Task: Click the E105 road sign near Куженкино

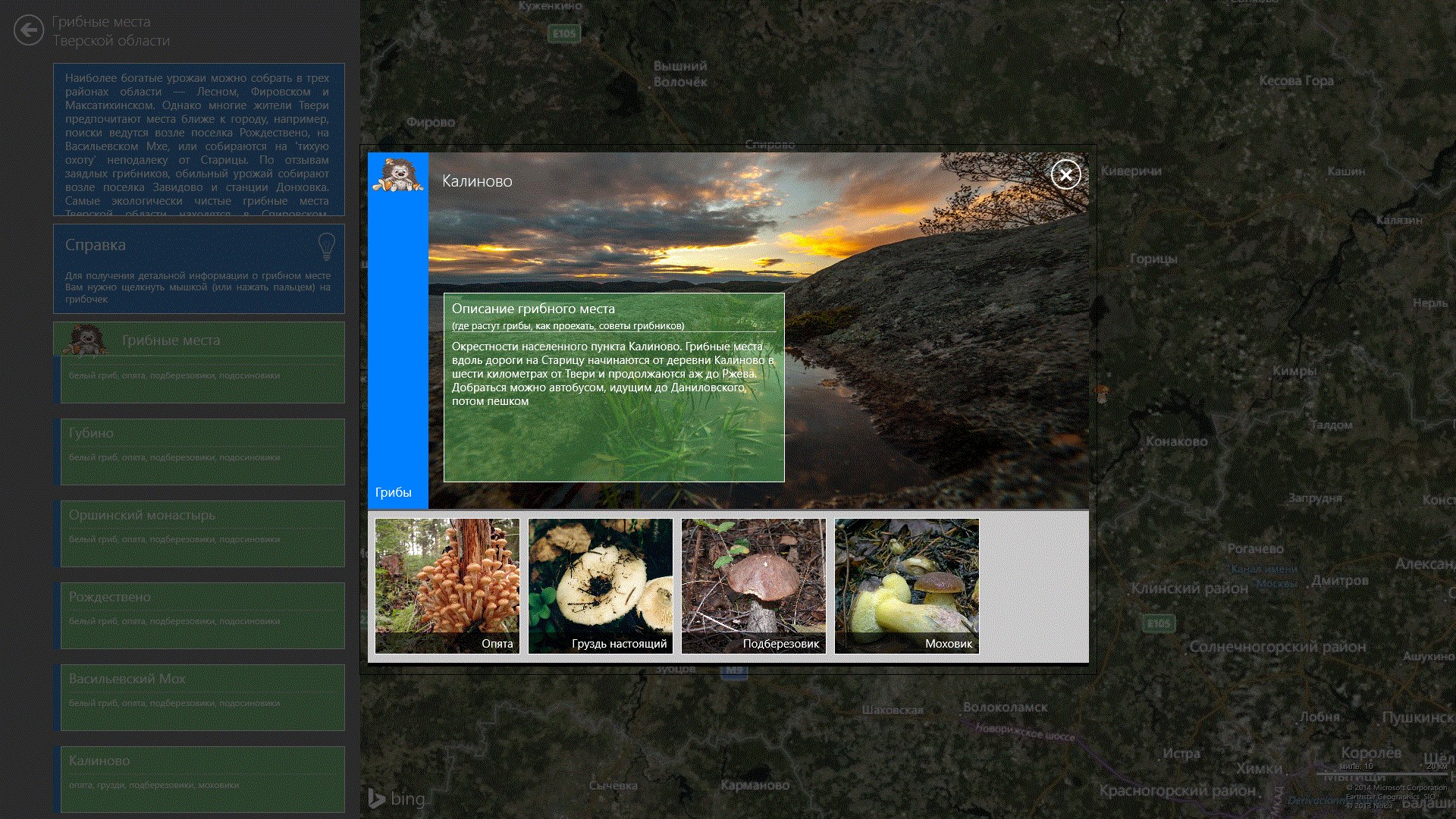Action: point(564,33)
